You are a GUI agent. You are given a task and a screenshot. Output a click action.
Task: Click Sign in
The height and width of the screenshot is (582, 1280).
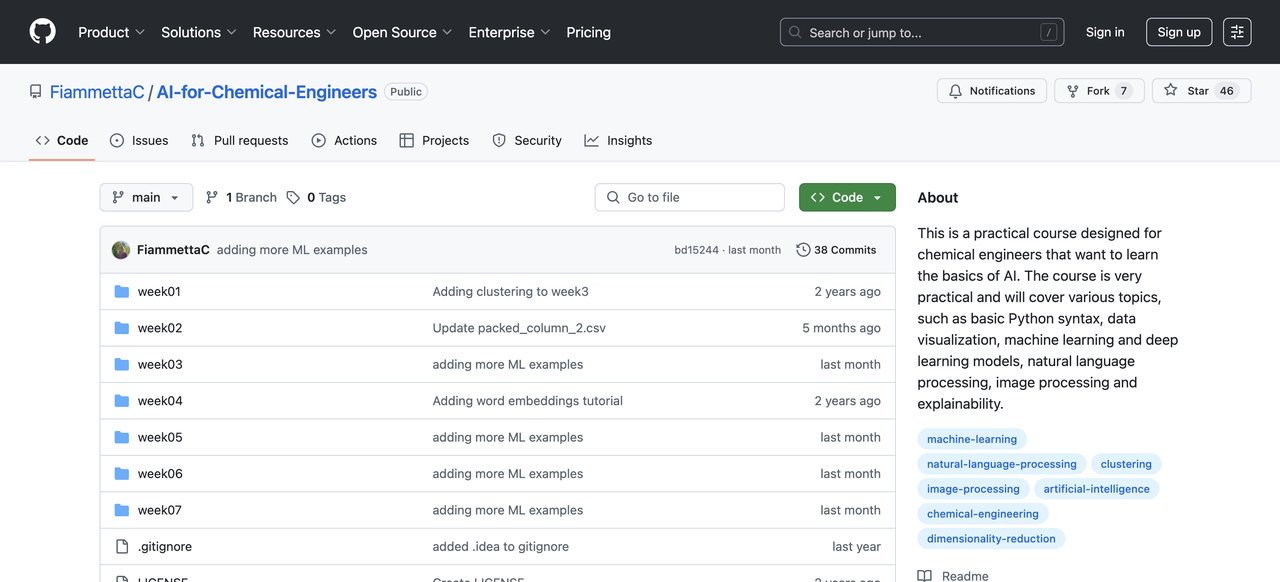click(x=1105, y=32)
